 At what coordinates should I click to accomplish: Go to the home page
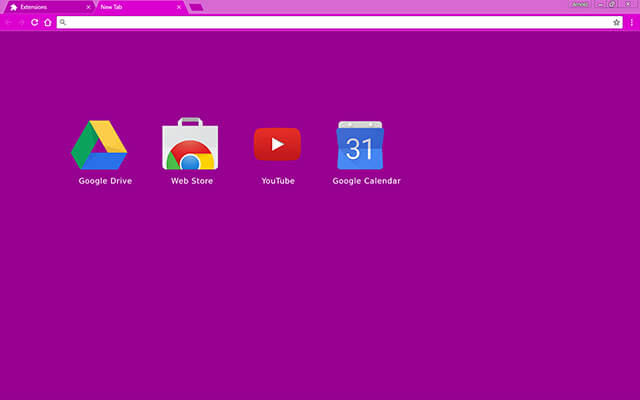pyautogui.click(x=48, y=22)
